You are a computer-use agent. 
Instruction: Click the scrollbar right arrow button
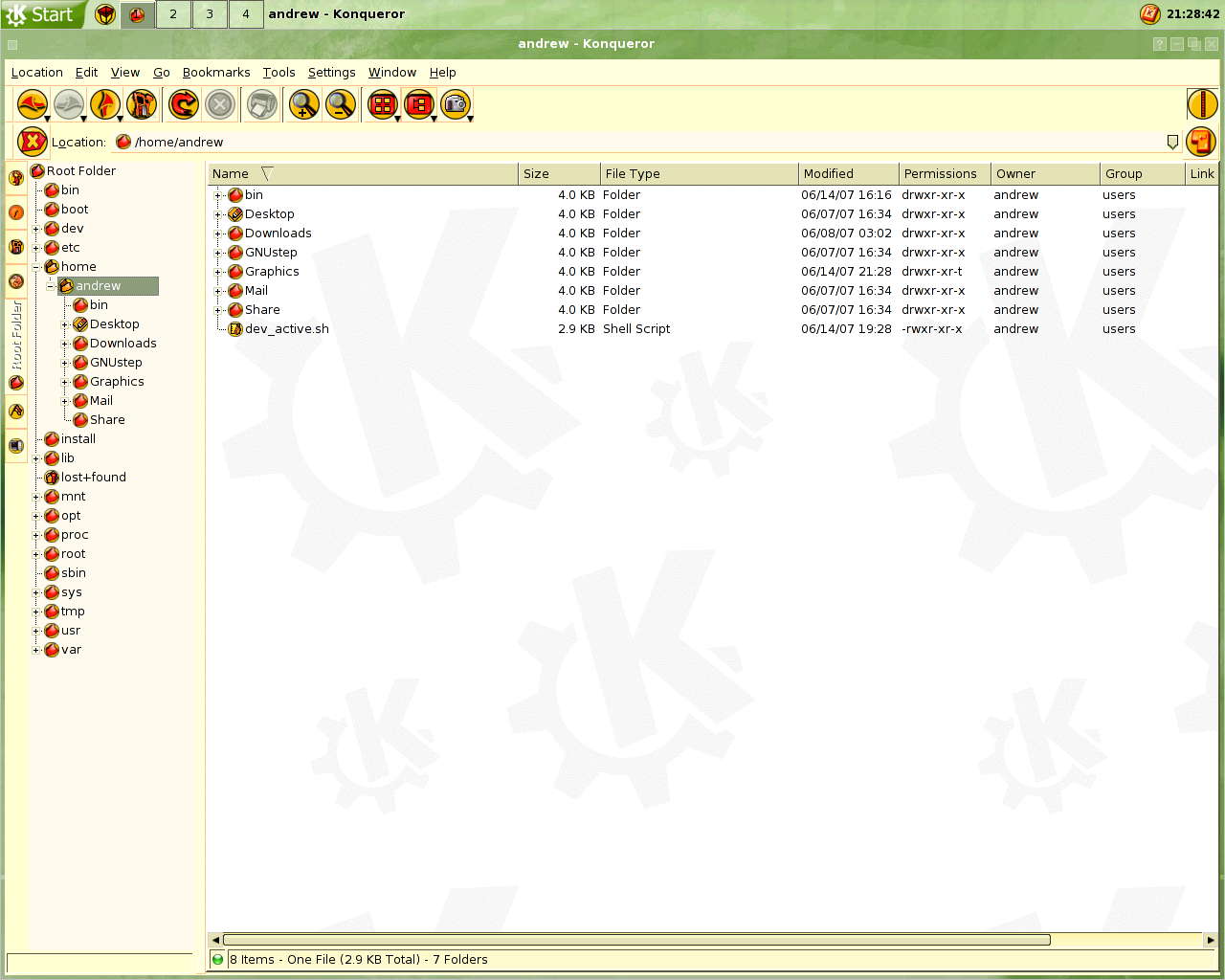click(x=1211, y=940)
